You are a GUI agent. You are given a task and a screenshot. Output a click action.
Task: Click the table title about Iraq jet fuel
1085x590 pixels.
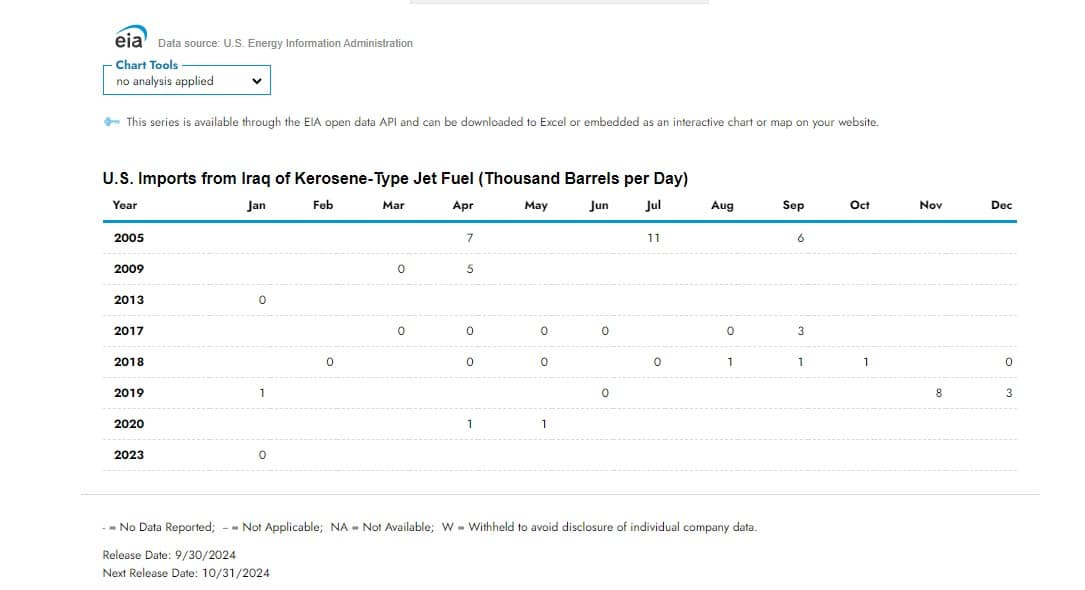tap(395, 179)
